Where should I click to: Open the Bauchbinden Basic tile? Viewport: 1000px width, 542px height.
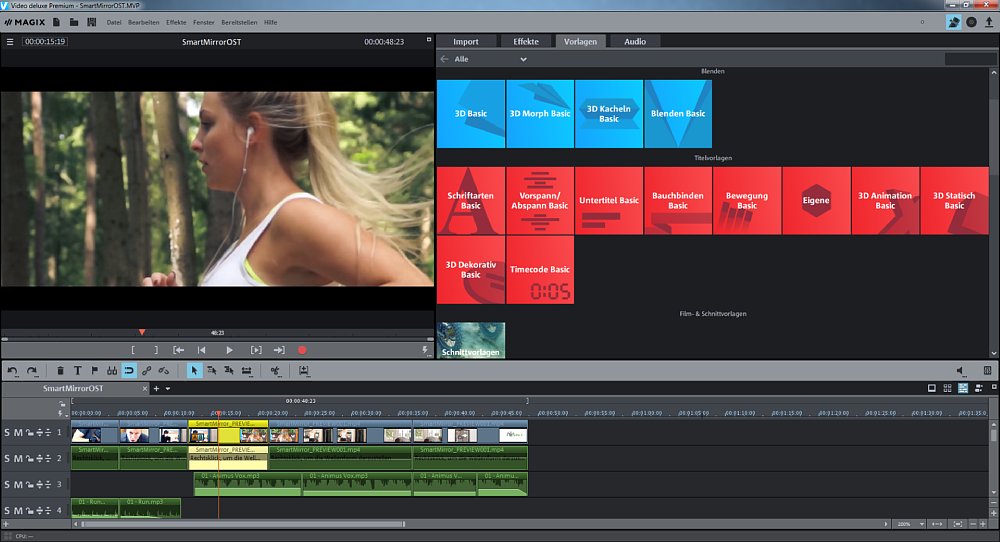[678, 200]
